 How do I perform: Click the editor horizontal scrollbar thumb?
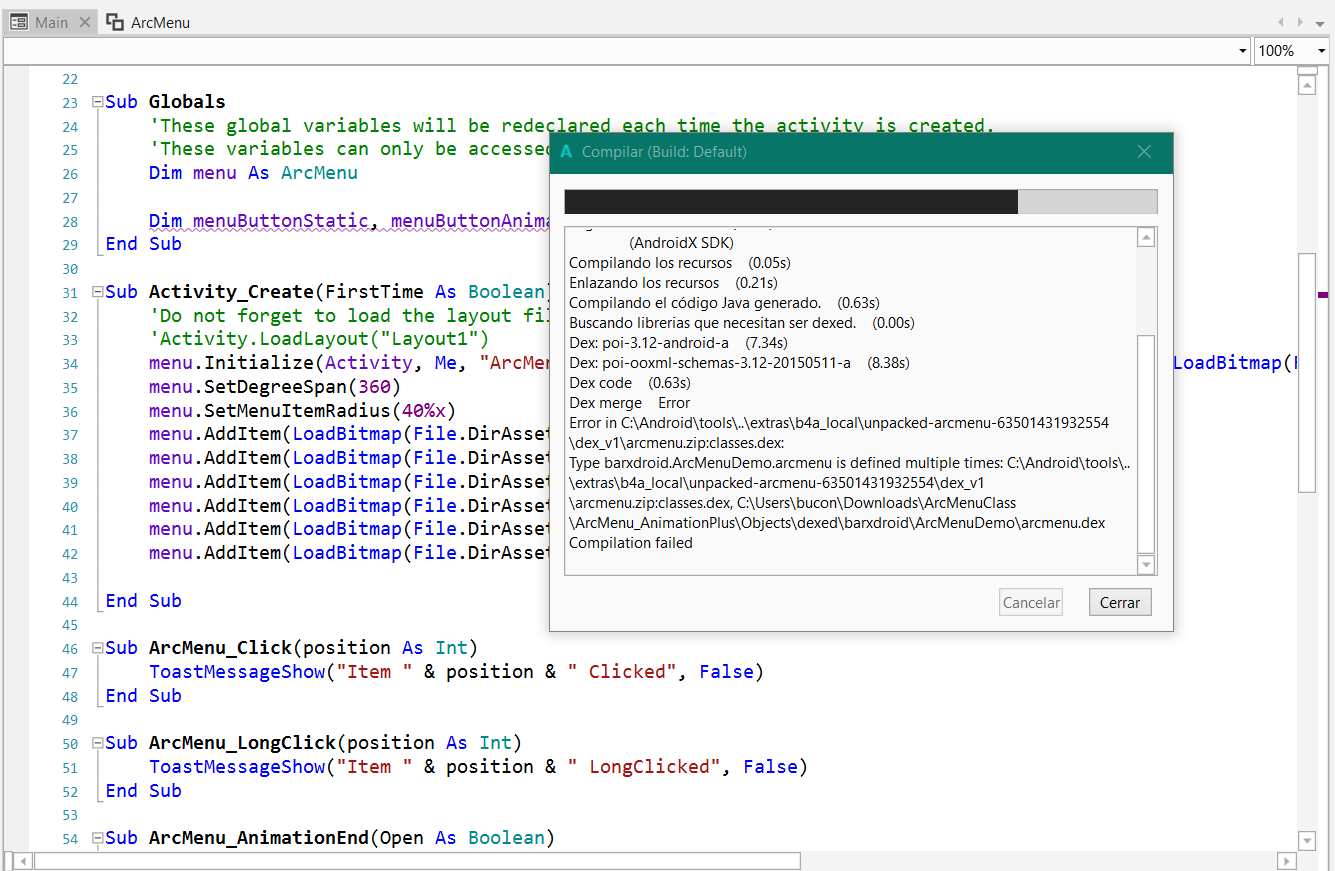(418, 861)
